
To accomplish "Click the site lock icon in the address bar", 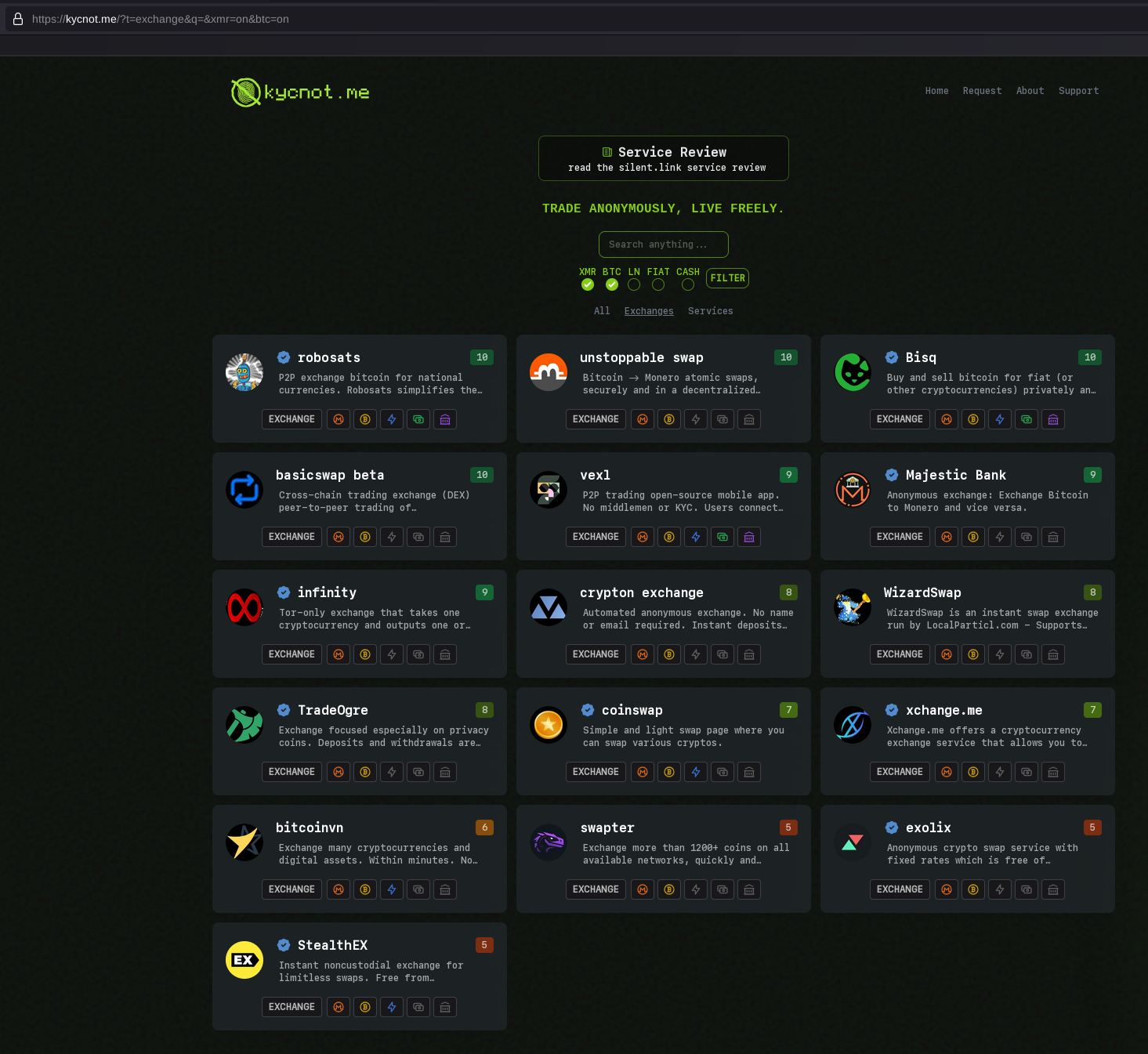I will click(x=18, y=19).
